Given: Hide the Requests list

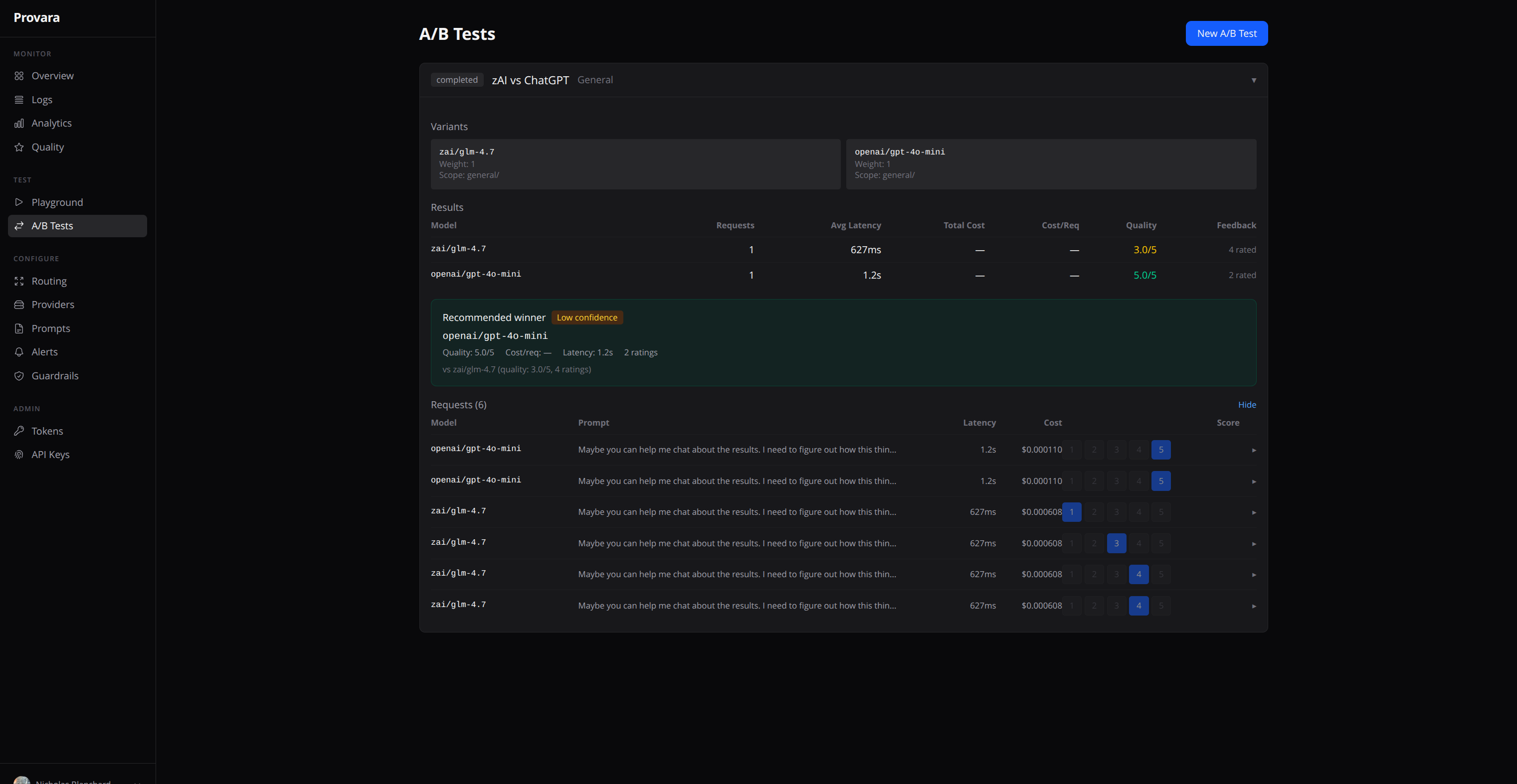Looking at the screenshot, I should click(x=1246, y=404).
